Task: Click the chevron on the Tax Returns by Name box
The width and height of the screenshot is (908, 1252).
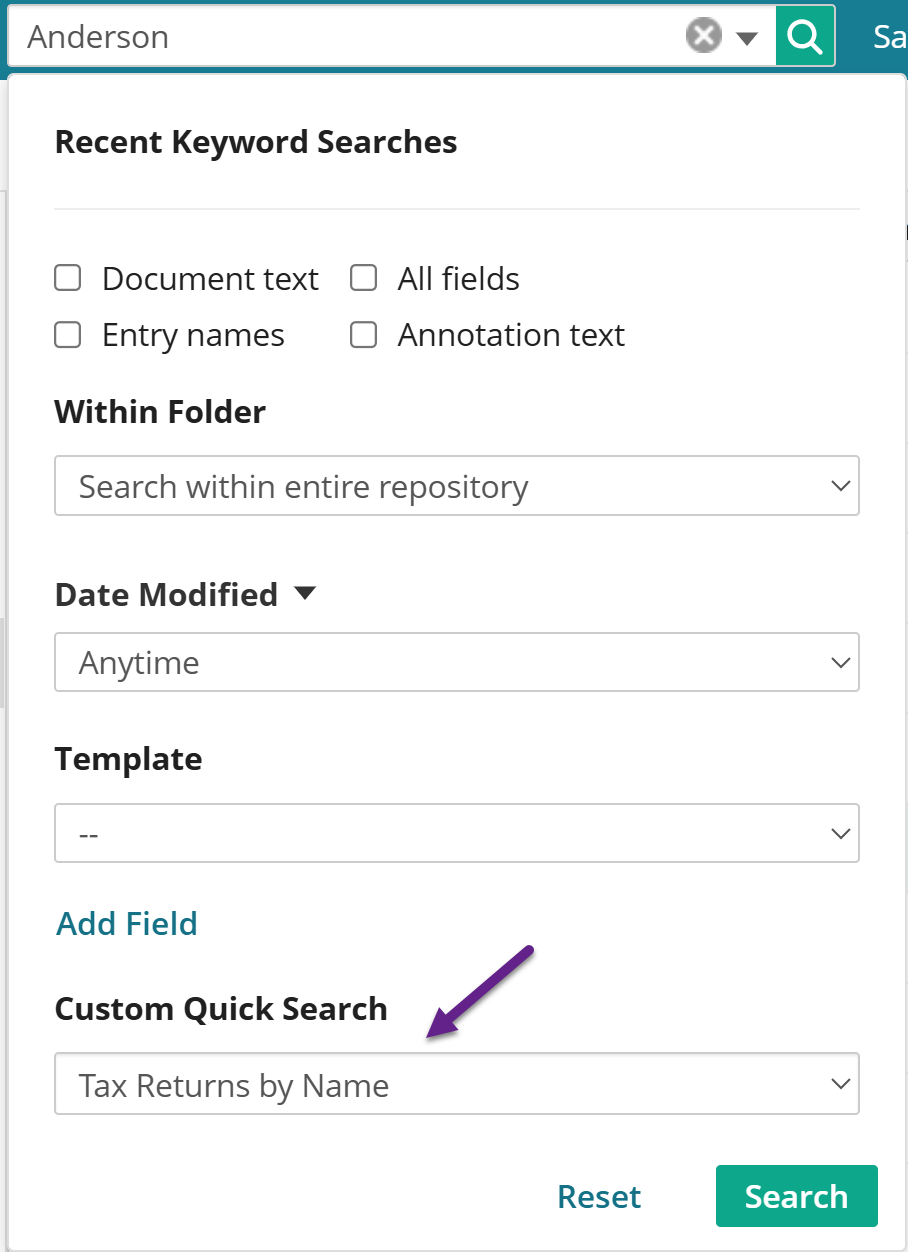Action: [840, 1084]
